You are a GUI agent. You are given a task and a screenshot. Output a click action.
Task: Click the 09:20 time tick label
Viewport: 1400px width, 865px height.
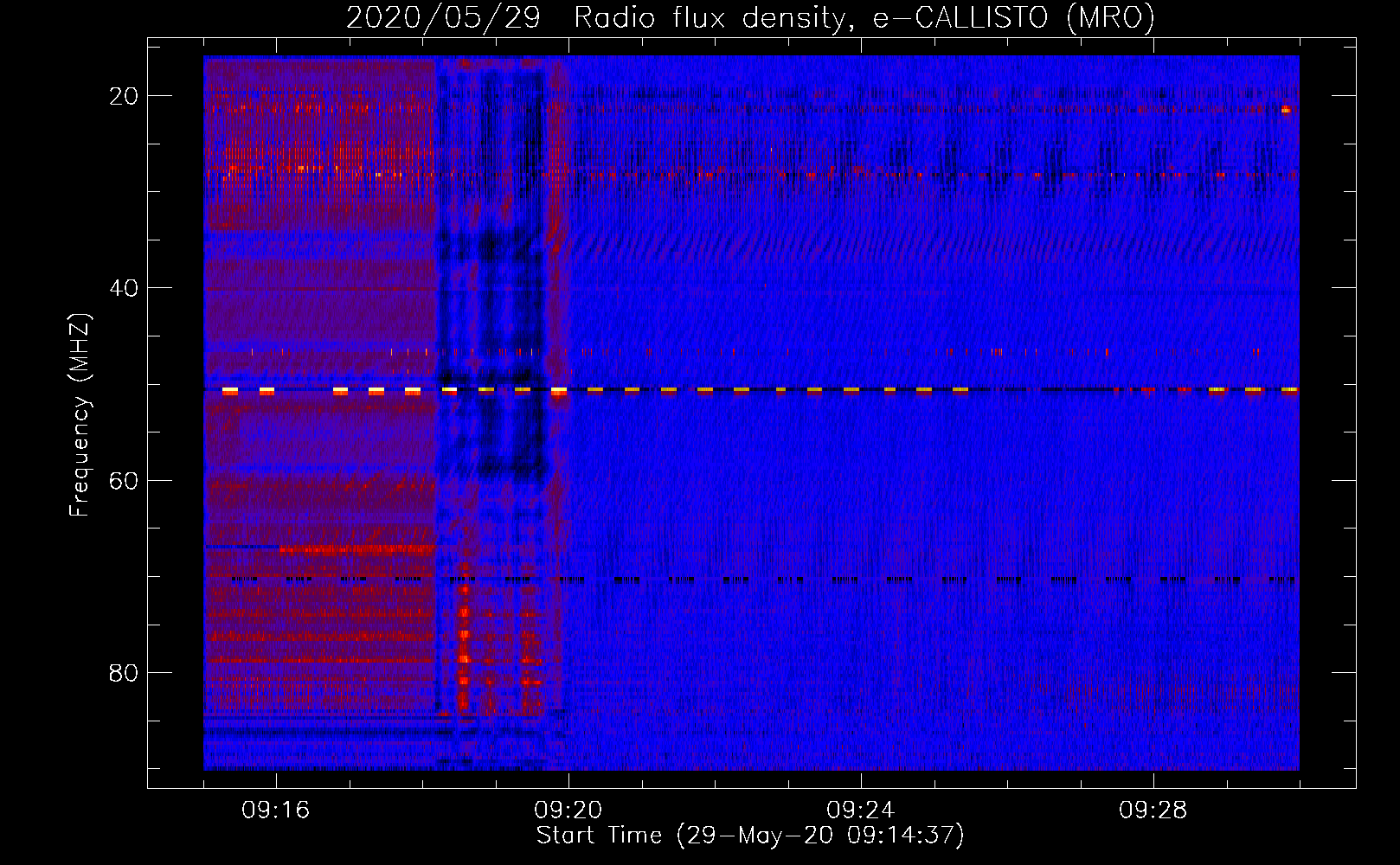pos(568,811)
